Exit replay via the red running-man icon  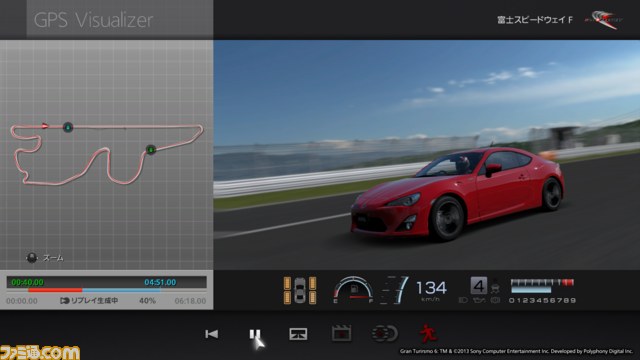coord(428,333)
